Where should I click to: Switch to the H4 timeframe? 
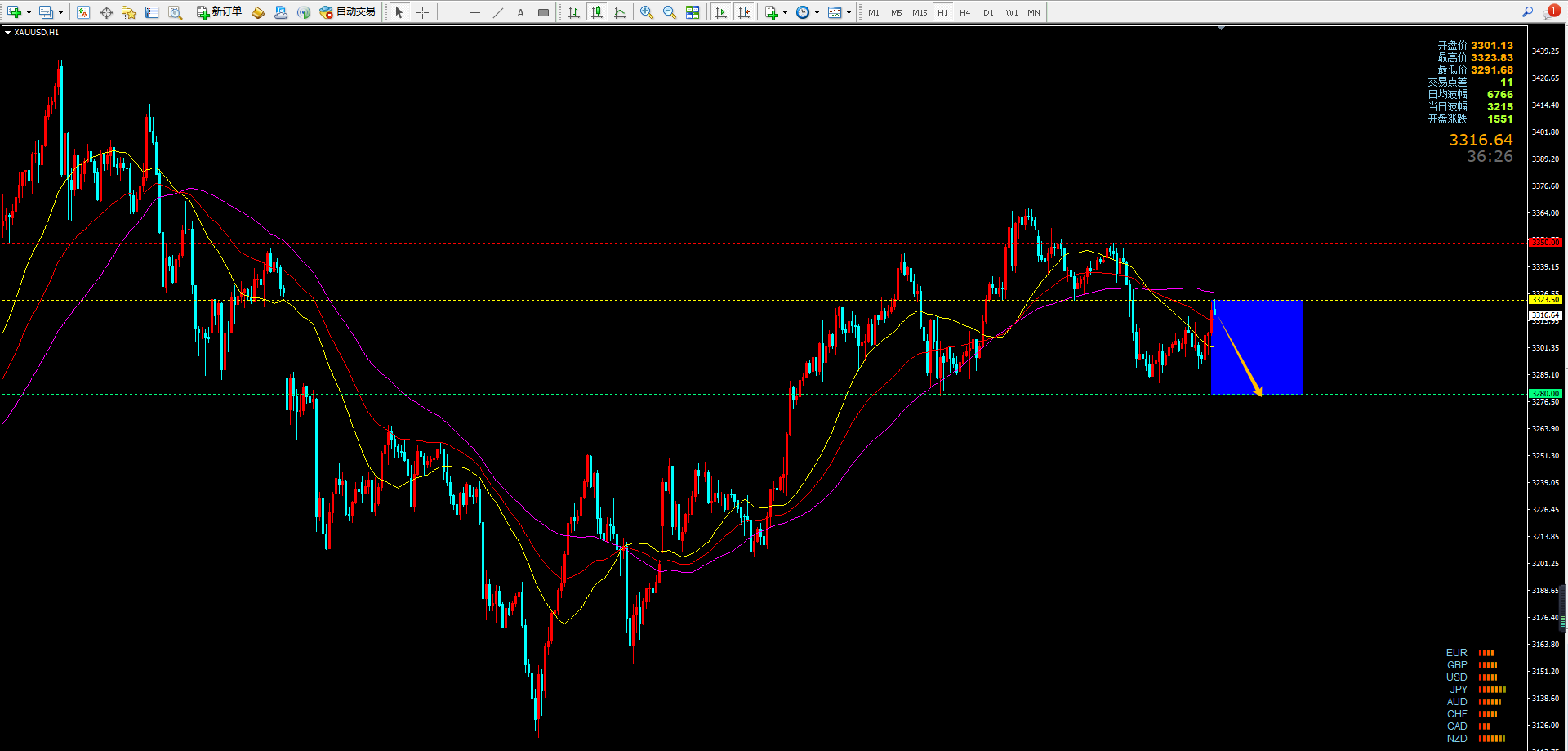click(x=965, y=12)
